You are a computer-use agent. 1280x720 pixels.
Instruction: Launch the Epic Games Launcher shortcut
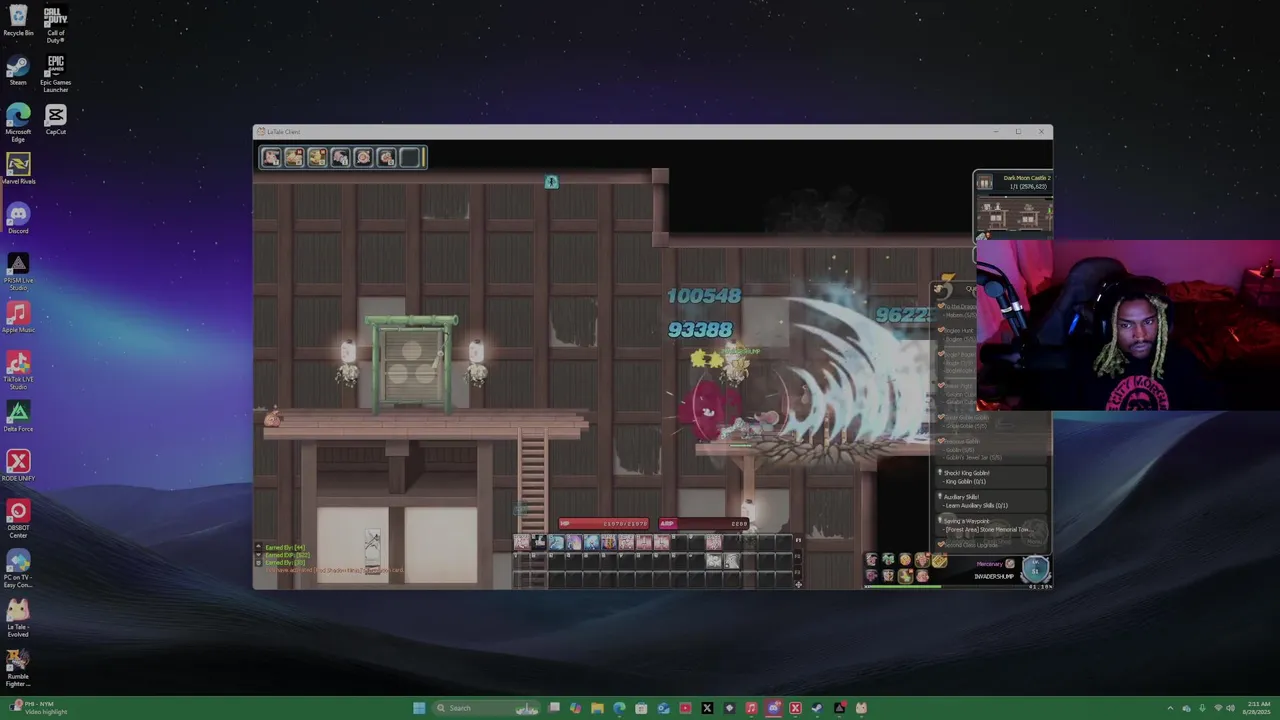(x=56, y=73)
